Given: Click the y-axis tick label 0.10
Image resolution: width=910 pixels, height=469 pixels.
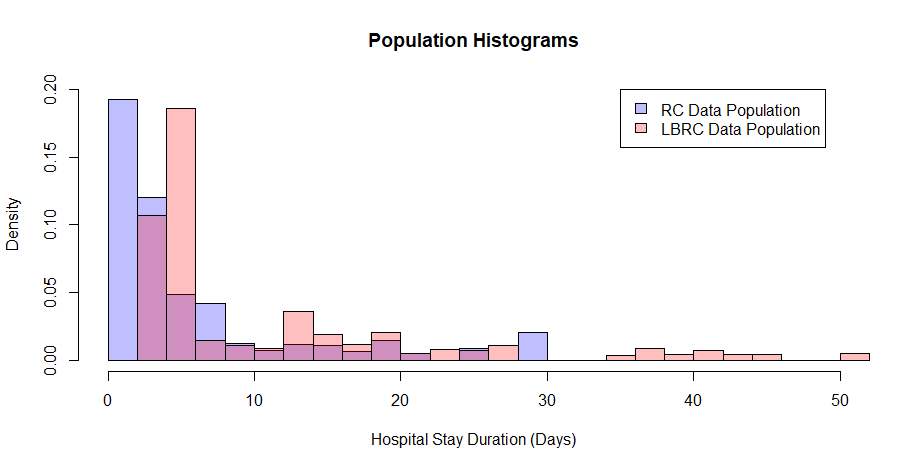Looking at the screenshot, I should coord(51,225).
